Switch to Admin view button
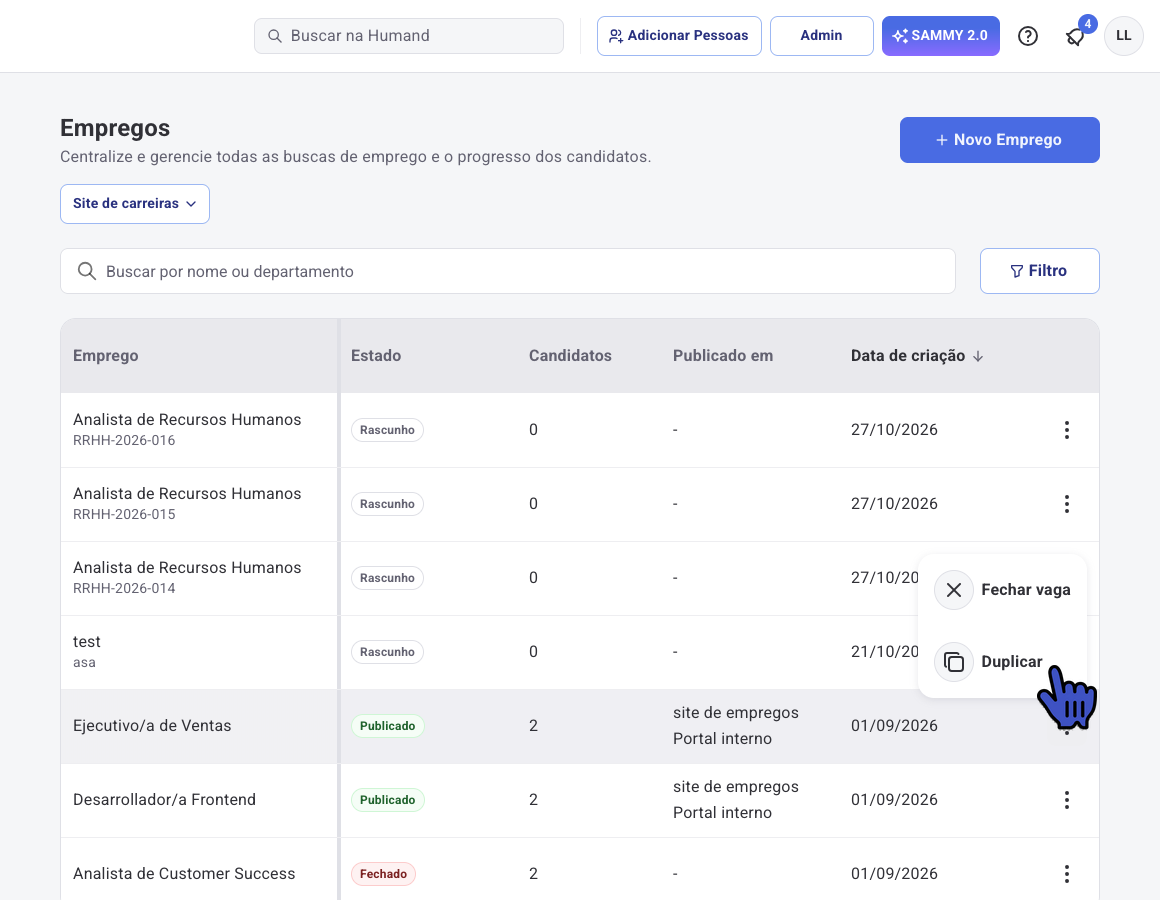1160x900 pixels. [821, 35]
